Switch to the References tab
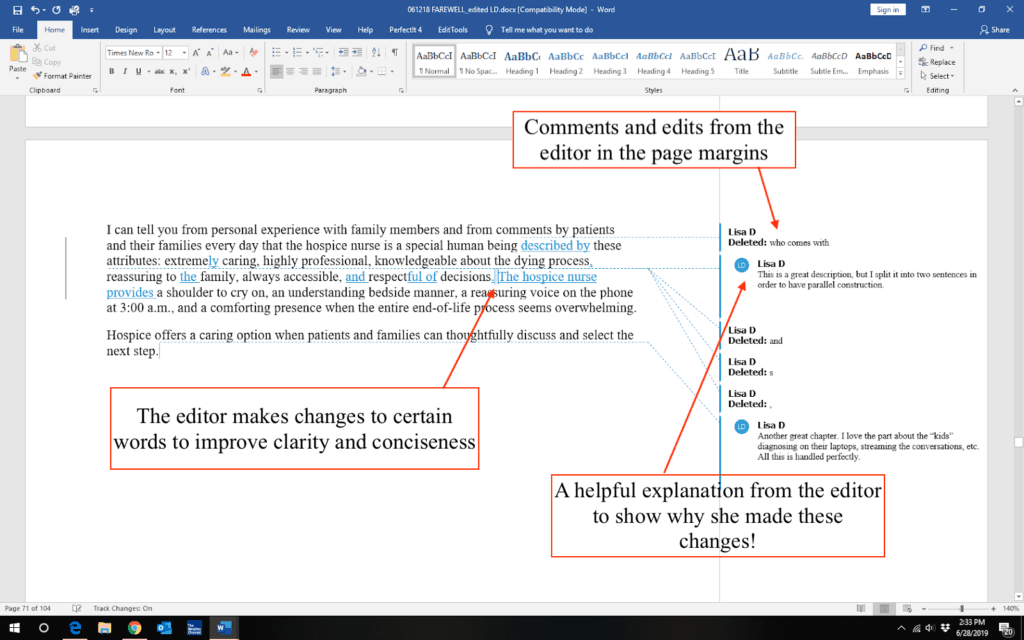1024x640 pixels. pos(209,29)
